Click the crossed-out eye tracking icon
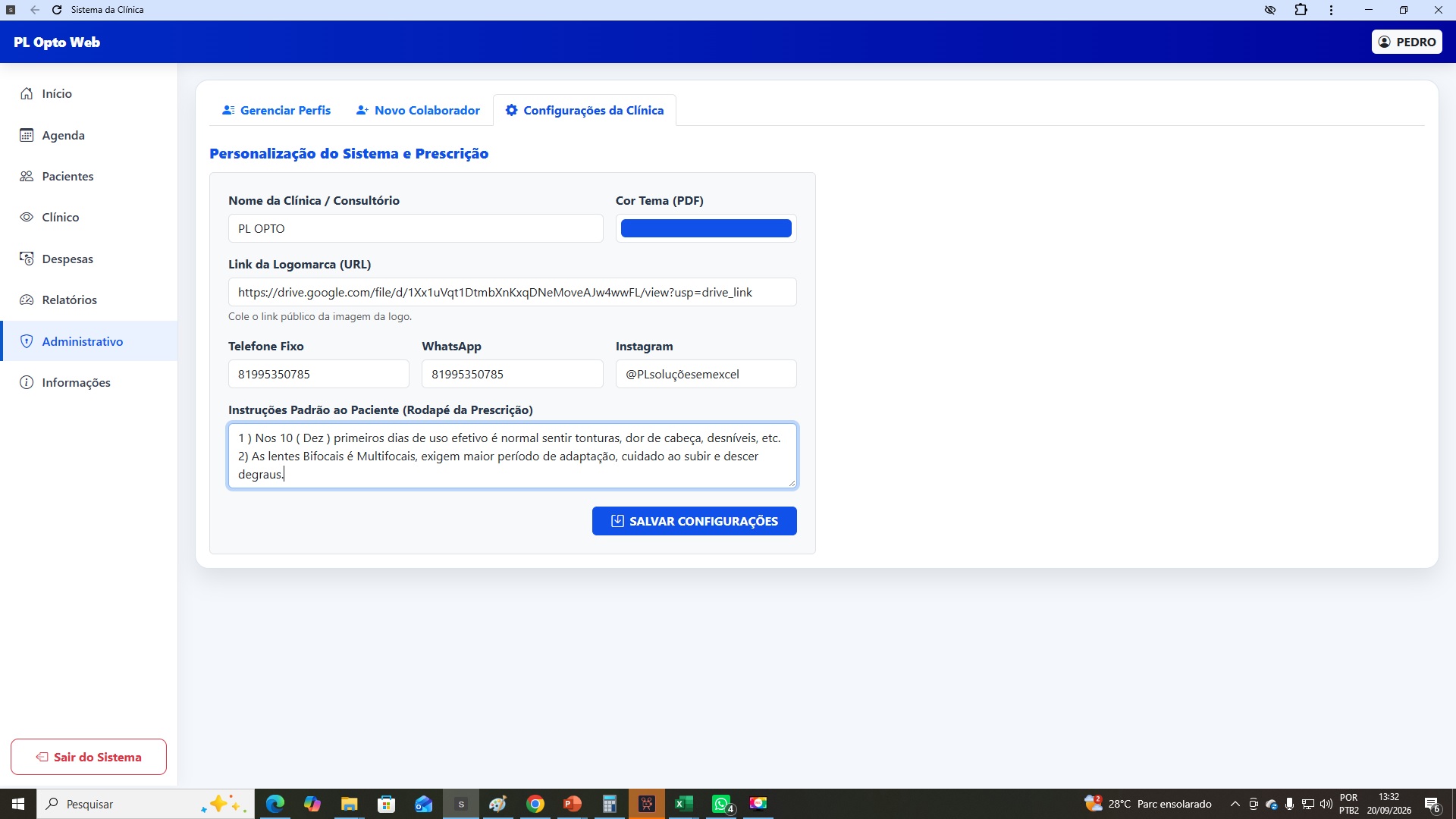This screenshot has height=819, width=1456. point(1270,10)
